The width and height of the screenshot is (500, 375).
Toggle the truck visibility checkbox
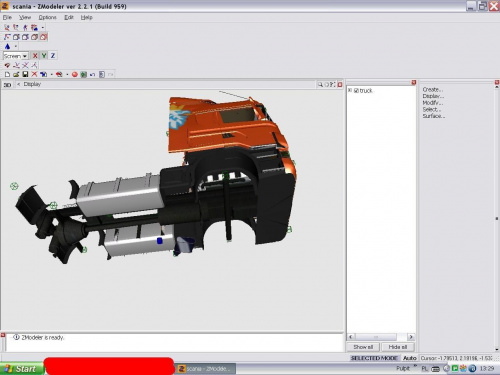click(356, 90)
